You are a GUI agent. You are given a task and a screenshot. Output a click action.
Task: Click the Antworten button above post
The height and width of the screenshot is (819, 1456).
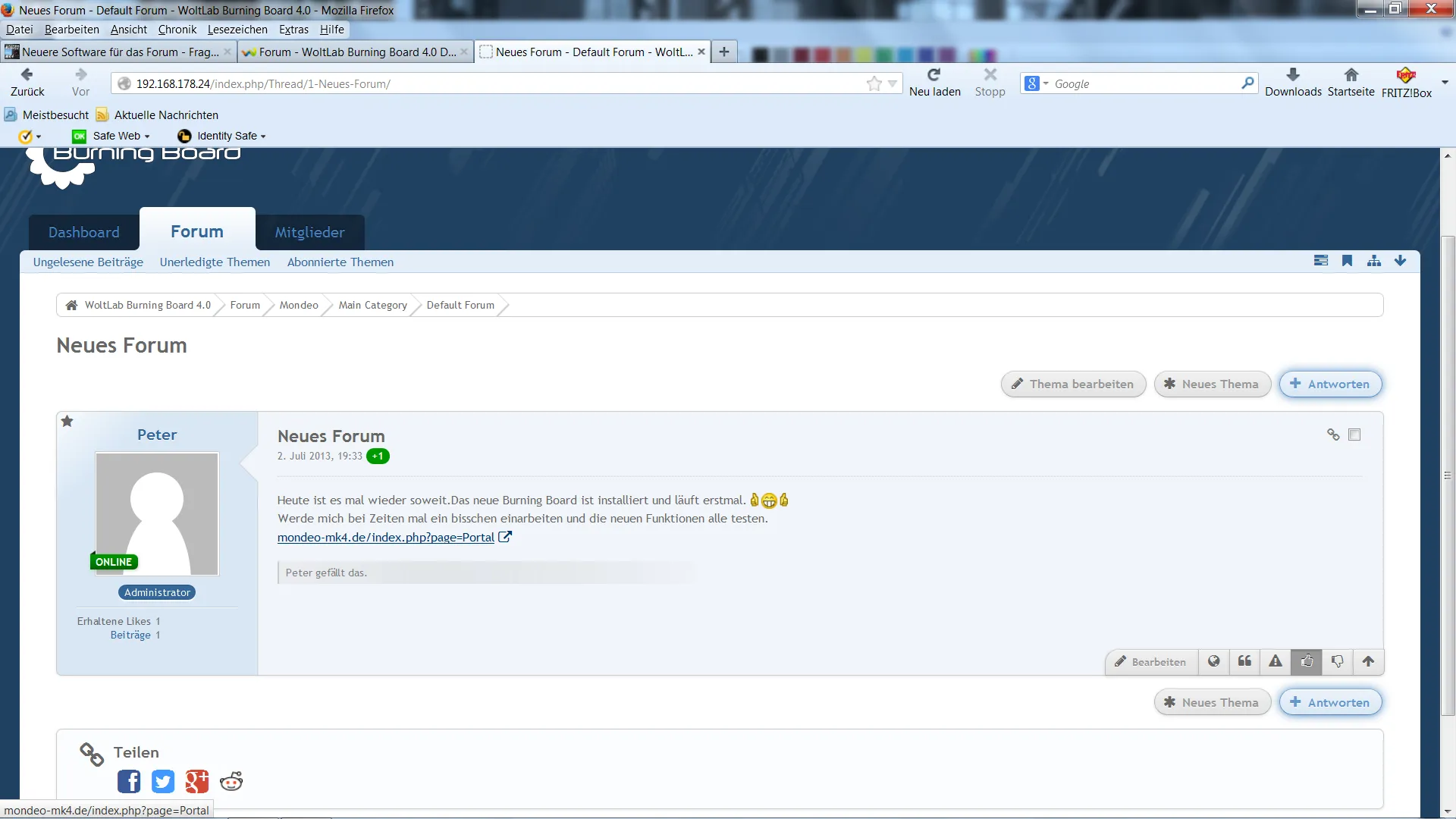tap(1330, 384)
